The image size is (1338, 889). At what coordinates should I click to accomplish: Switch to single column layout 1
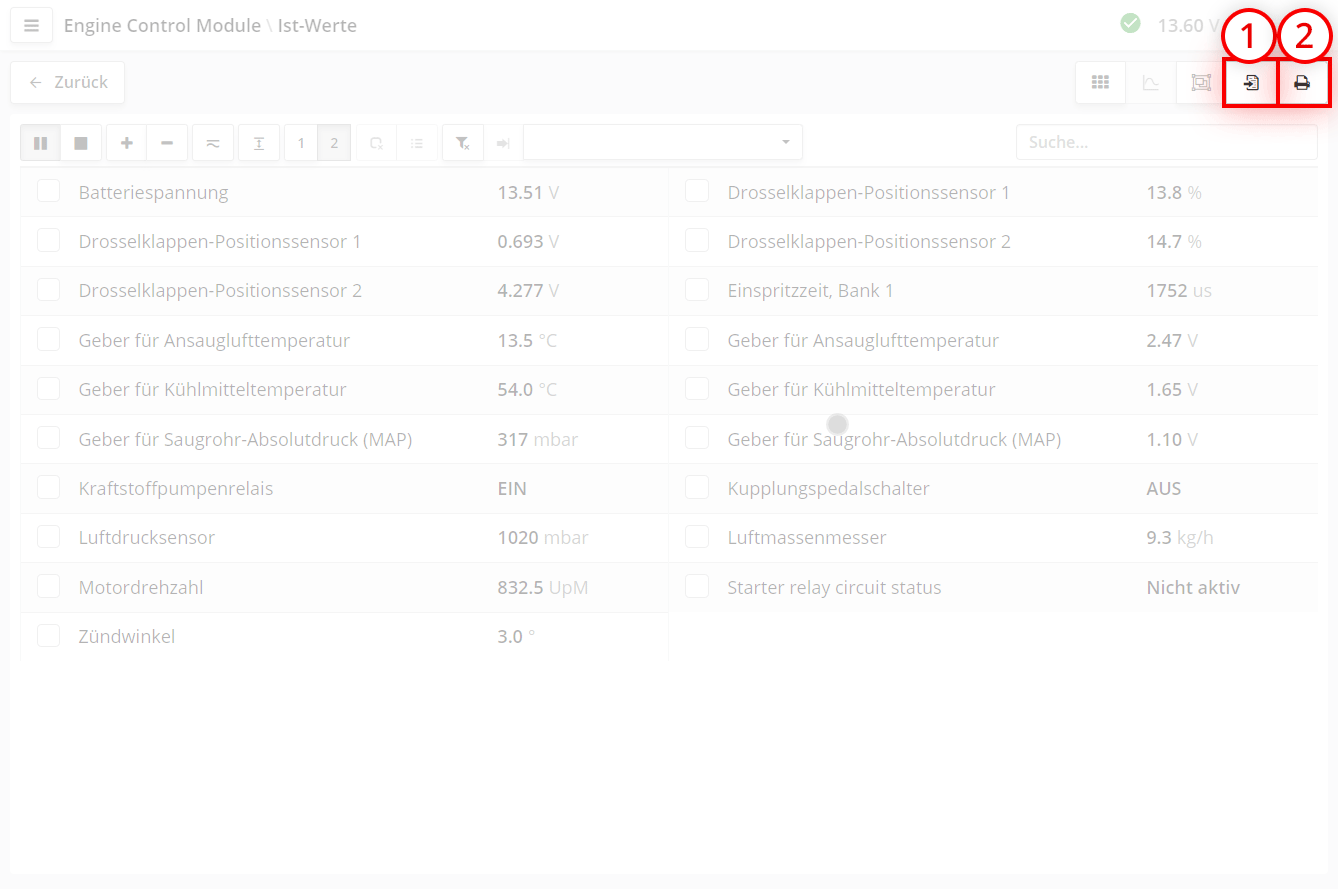pyautogui.click(x=301, y=143)
